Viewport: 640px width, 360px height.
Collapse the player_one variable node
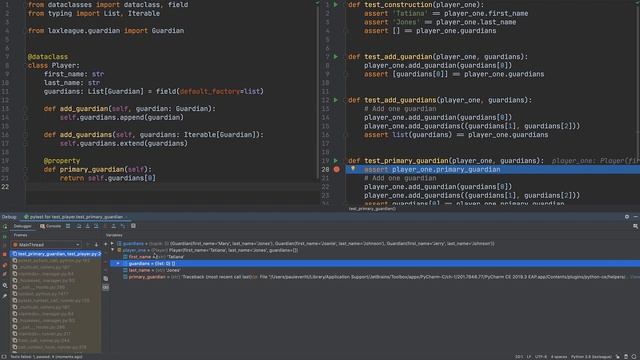[x=112, y=250]
